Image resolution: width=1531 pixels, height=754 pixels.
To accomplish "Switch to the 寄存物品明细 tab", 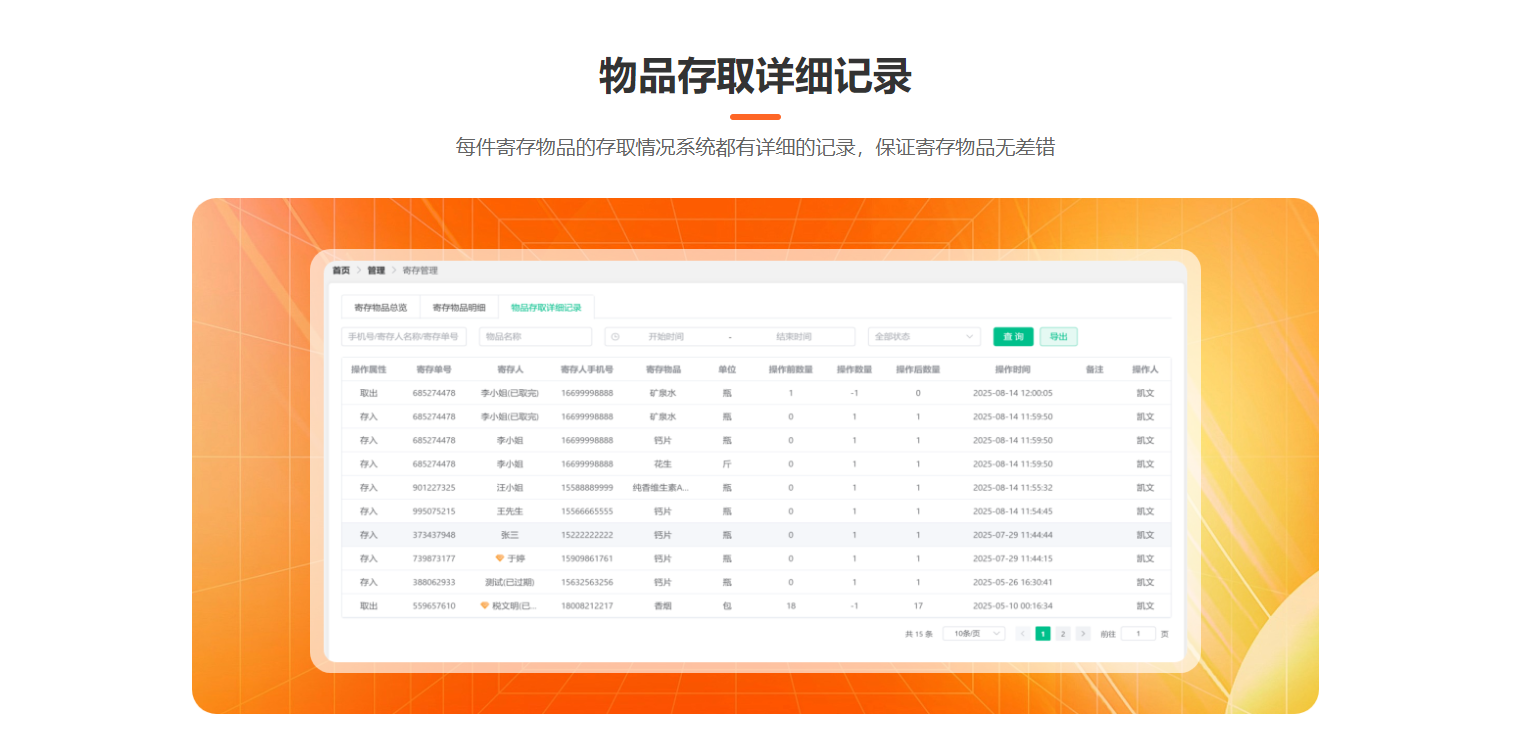I will (460, 307).
